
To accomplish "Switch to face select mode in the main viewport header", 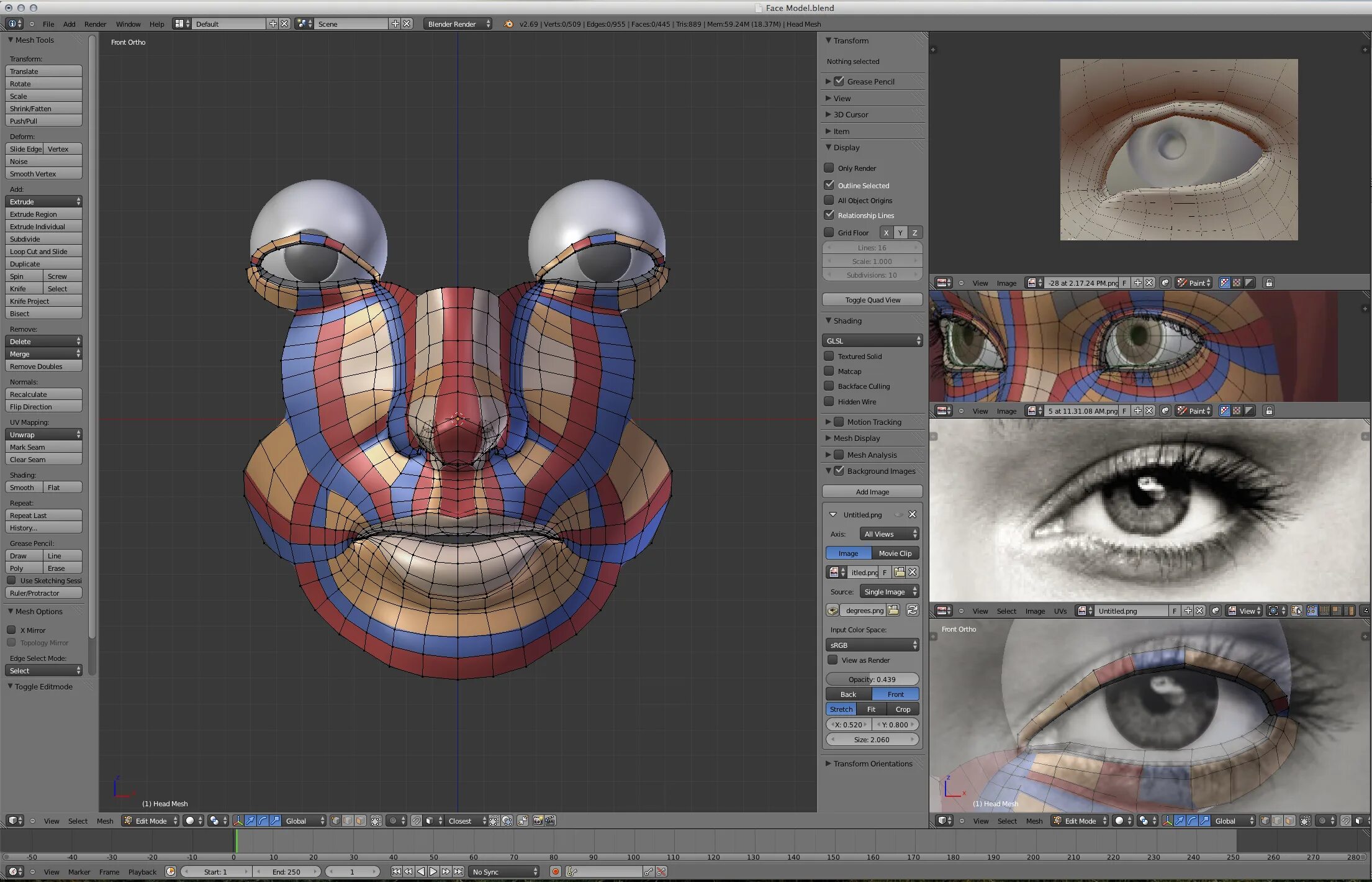I will [361, 821].
